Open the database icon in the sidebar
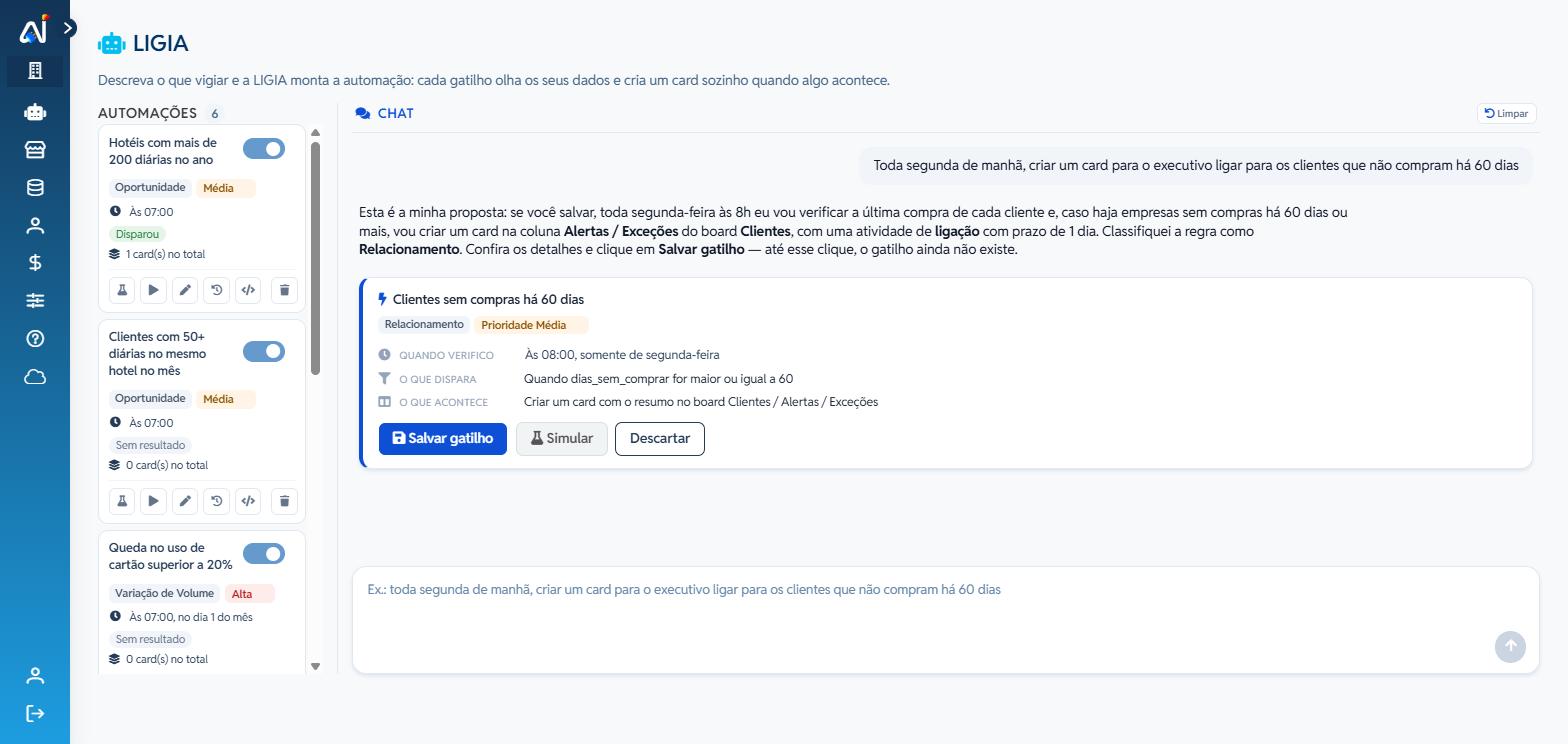The image size is (1568, 744). (35, 187)
